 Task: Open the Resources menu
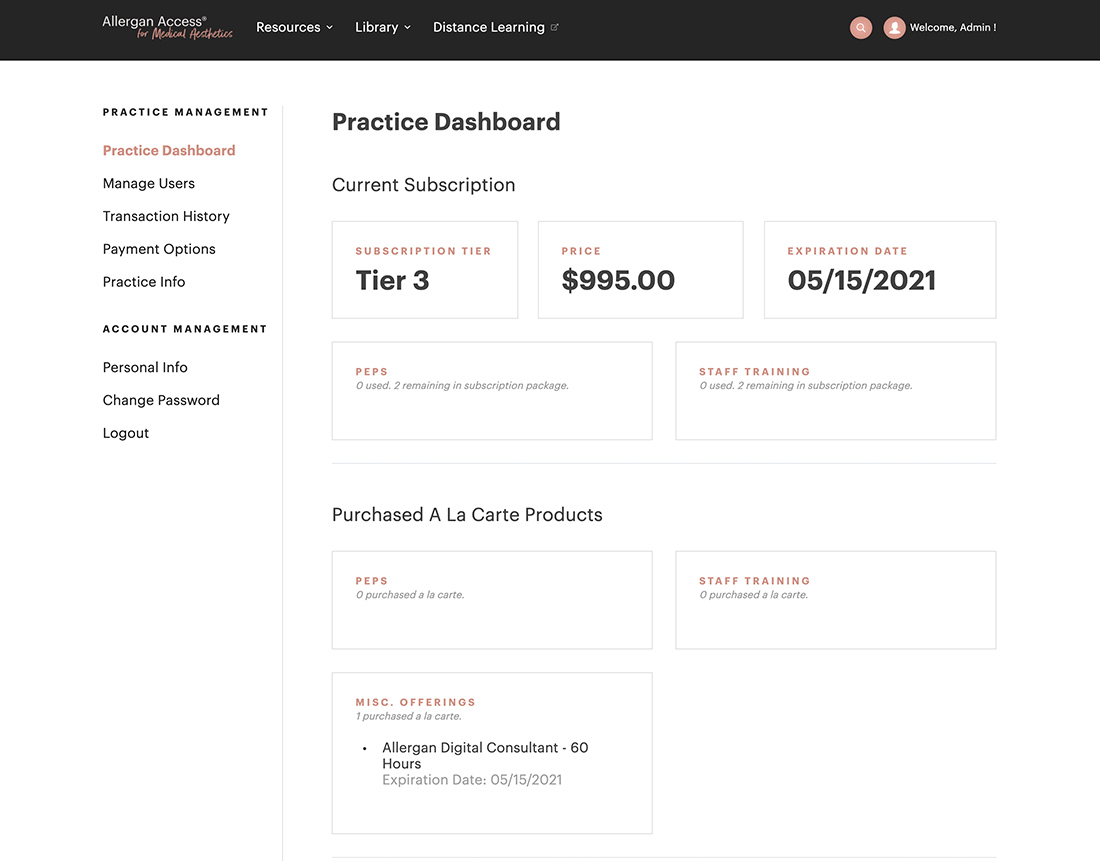[x=295, y=27]
